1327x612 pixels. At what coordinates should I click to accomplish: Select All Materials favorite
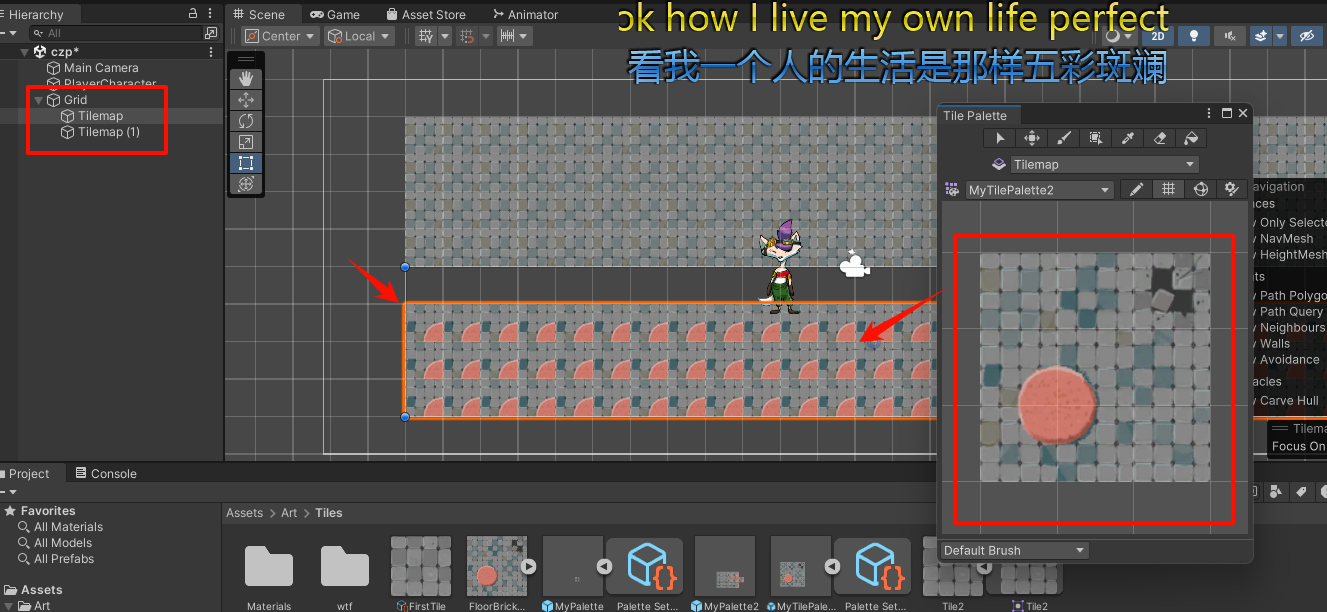[68, 527]
